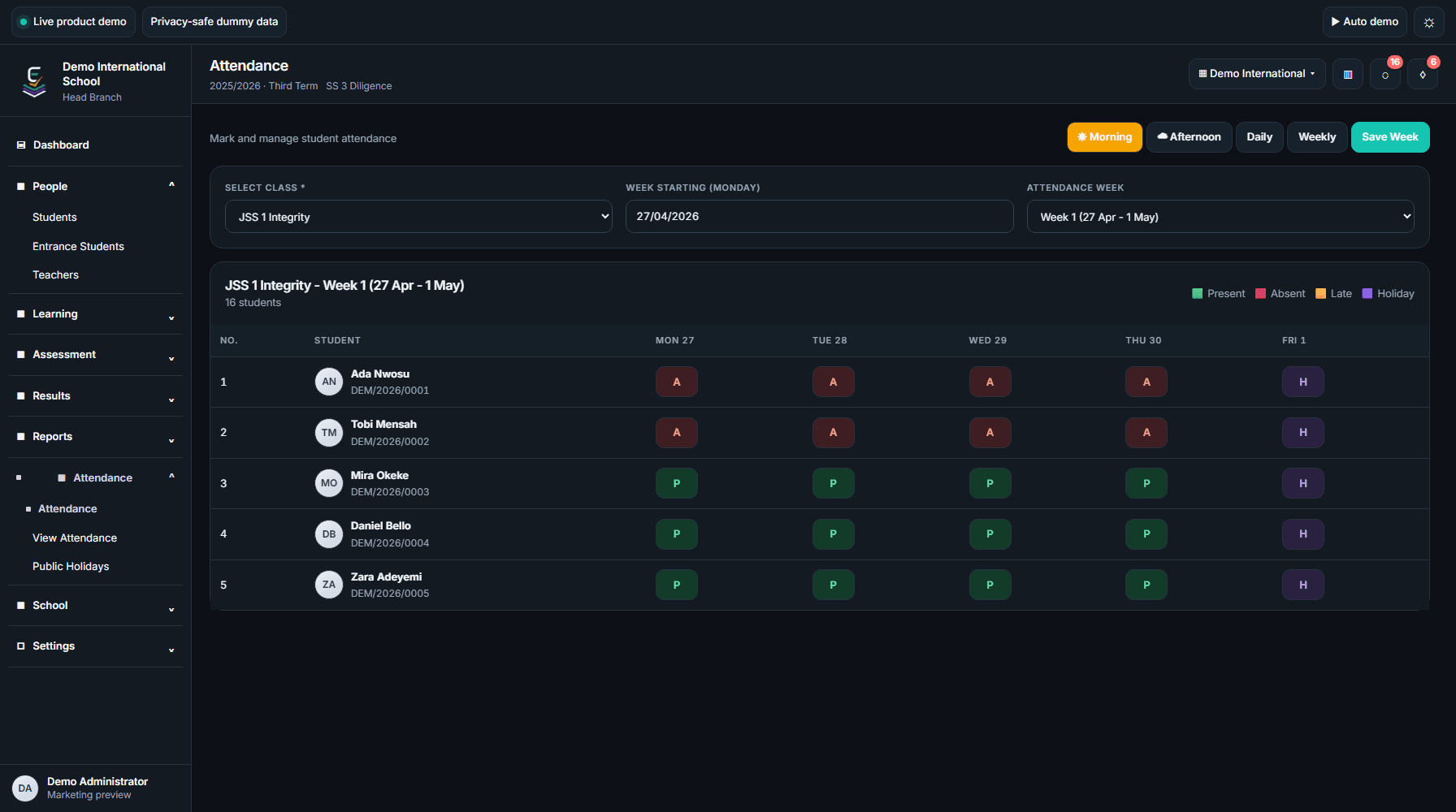Viewport: 1456px width, 812px height.
Task: Click Mira Okeke's MO avatar
Action: pyautogui.click(x=329, y=483)
